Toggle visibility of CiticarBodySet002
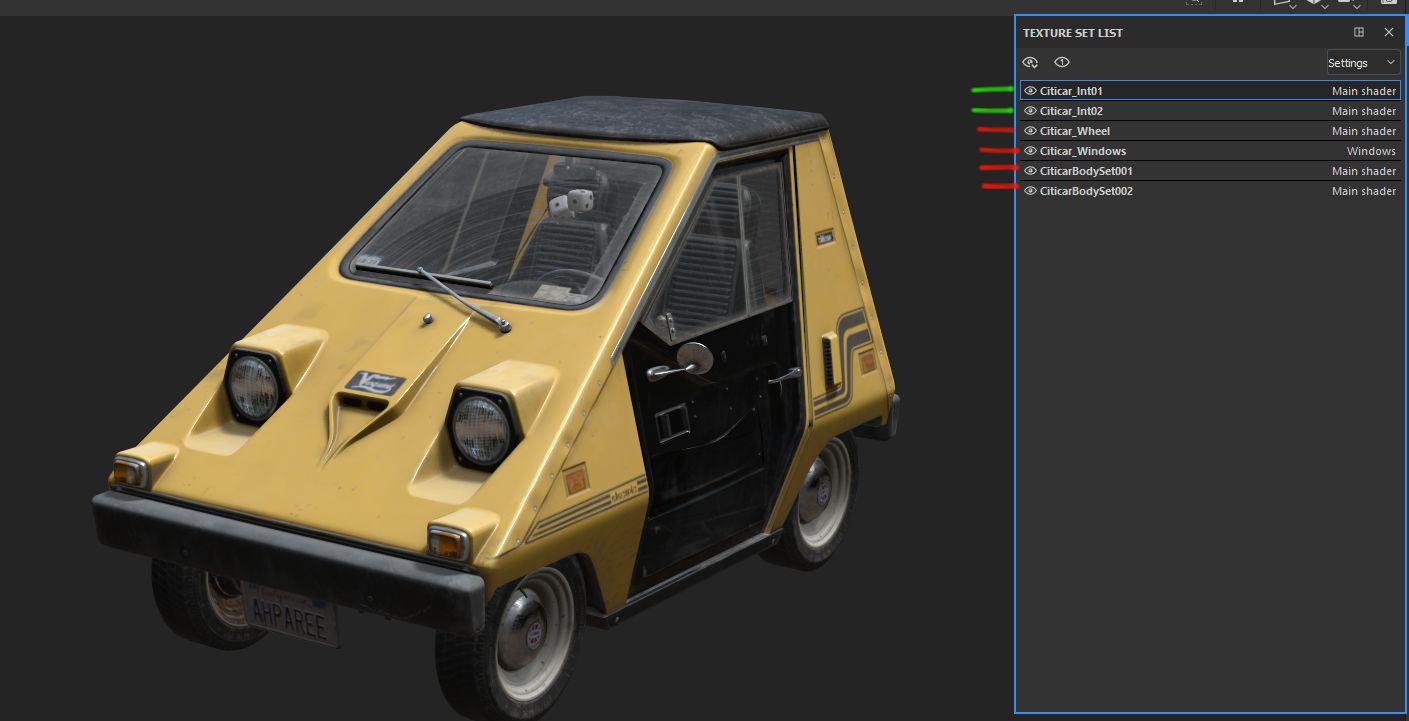 click(1030, 191)
